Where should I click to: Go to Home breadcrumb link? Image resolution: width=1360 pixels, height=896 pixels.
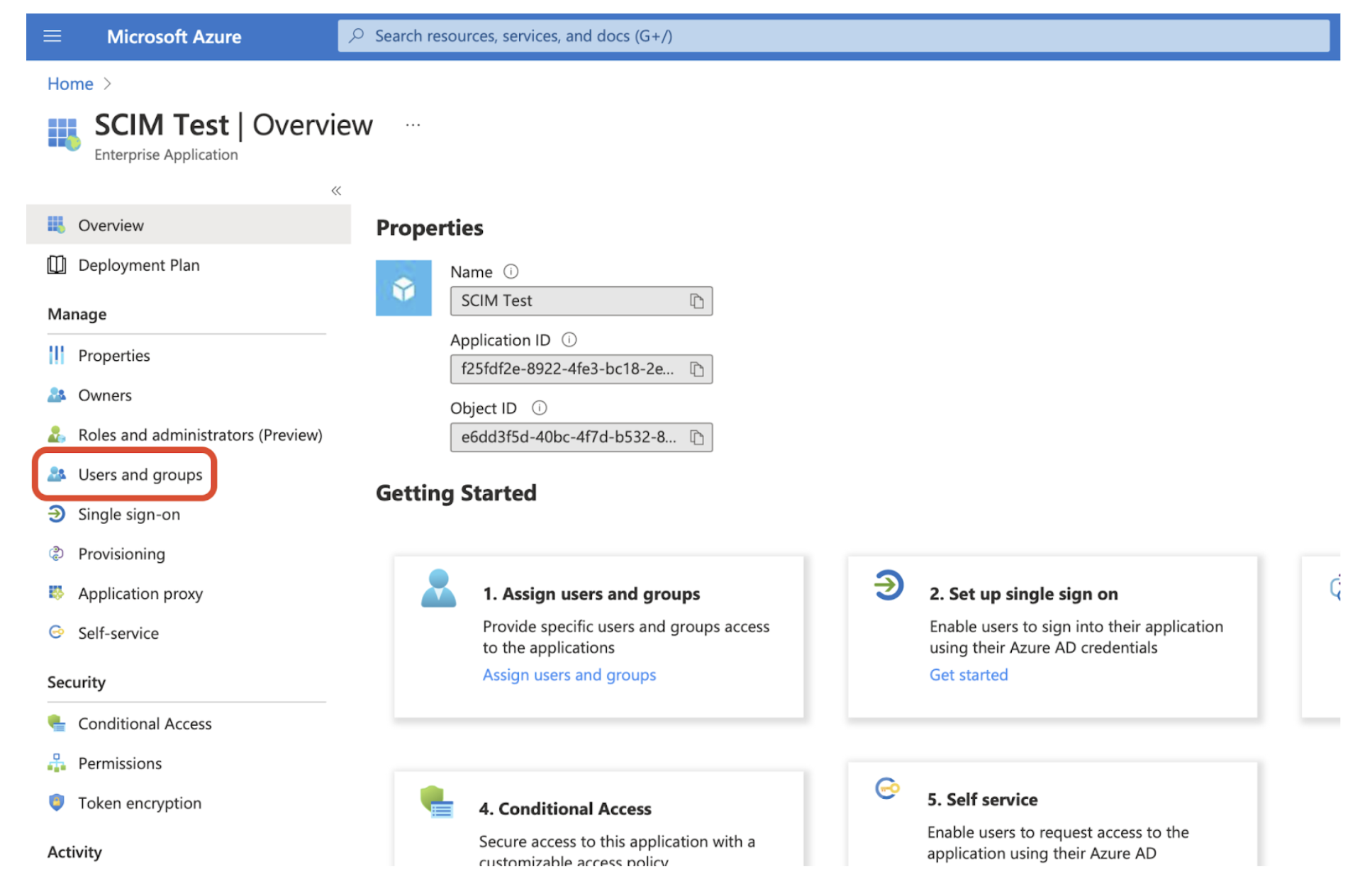[x=70, y=84]
